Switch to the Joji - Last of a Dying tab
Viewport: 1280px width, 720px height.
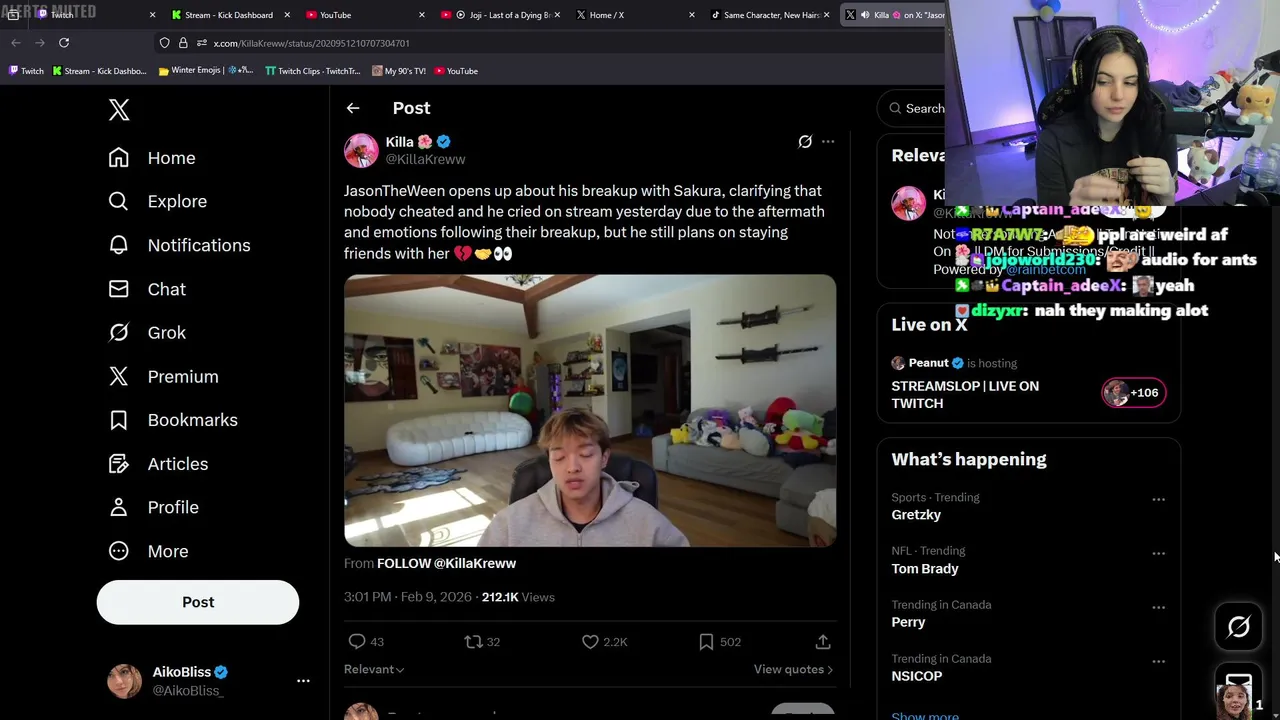point(500,15)
